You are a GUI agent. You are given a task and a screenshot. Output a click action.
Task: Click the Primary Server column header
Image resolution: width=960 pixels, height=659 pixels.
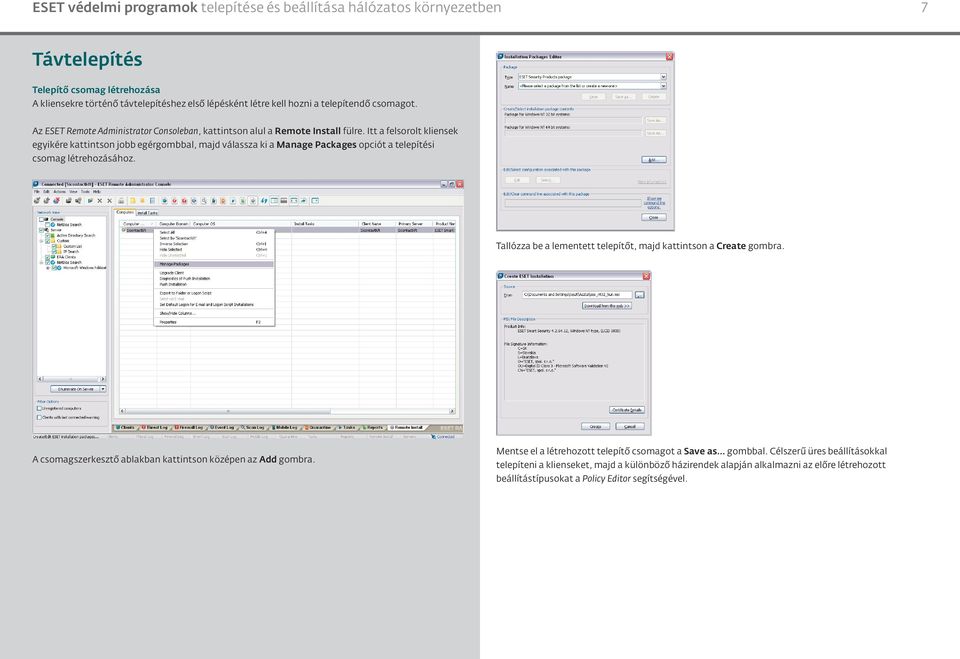pos(414,224)
